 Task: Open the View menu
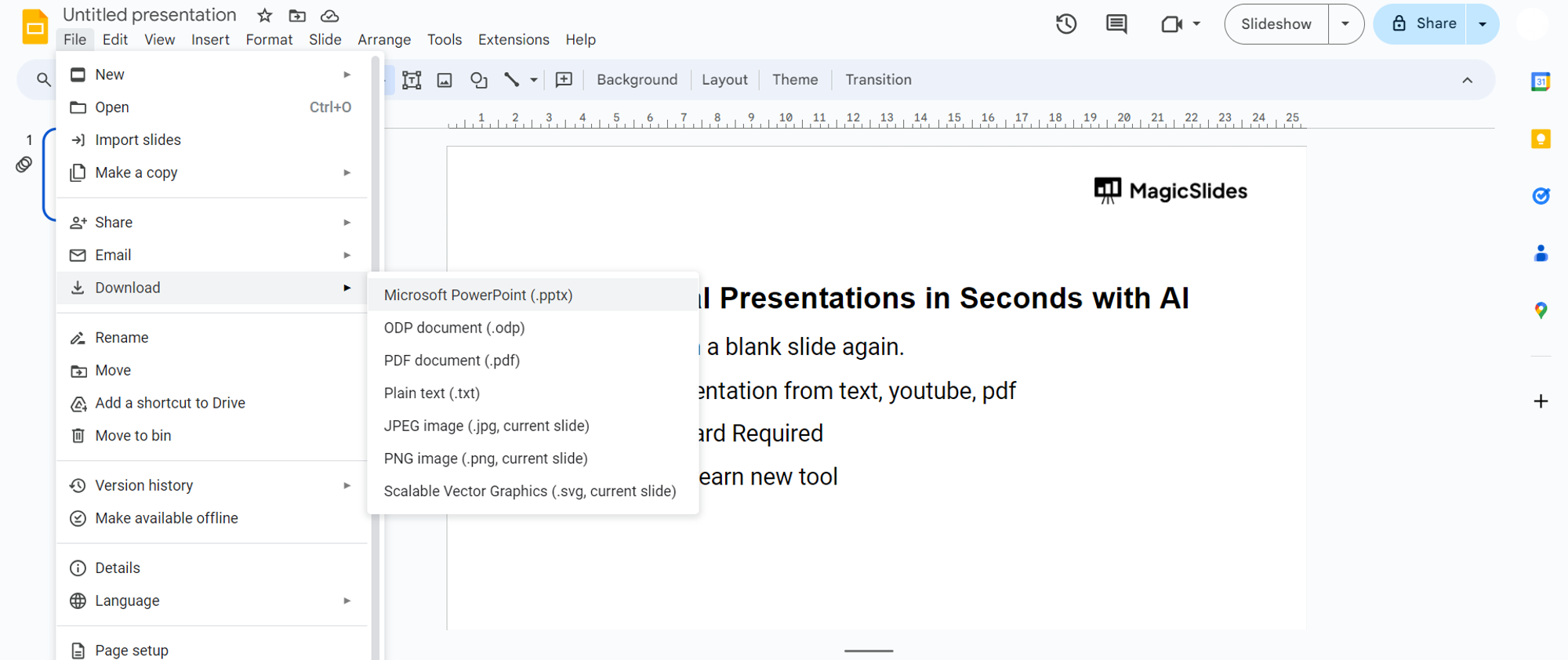click(160, 39)
